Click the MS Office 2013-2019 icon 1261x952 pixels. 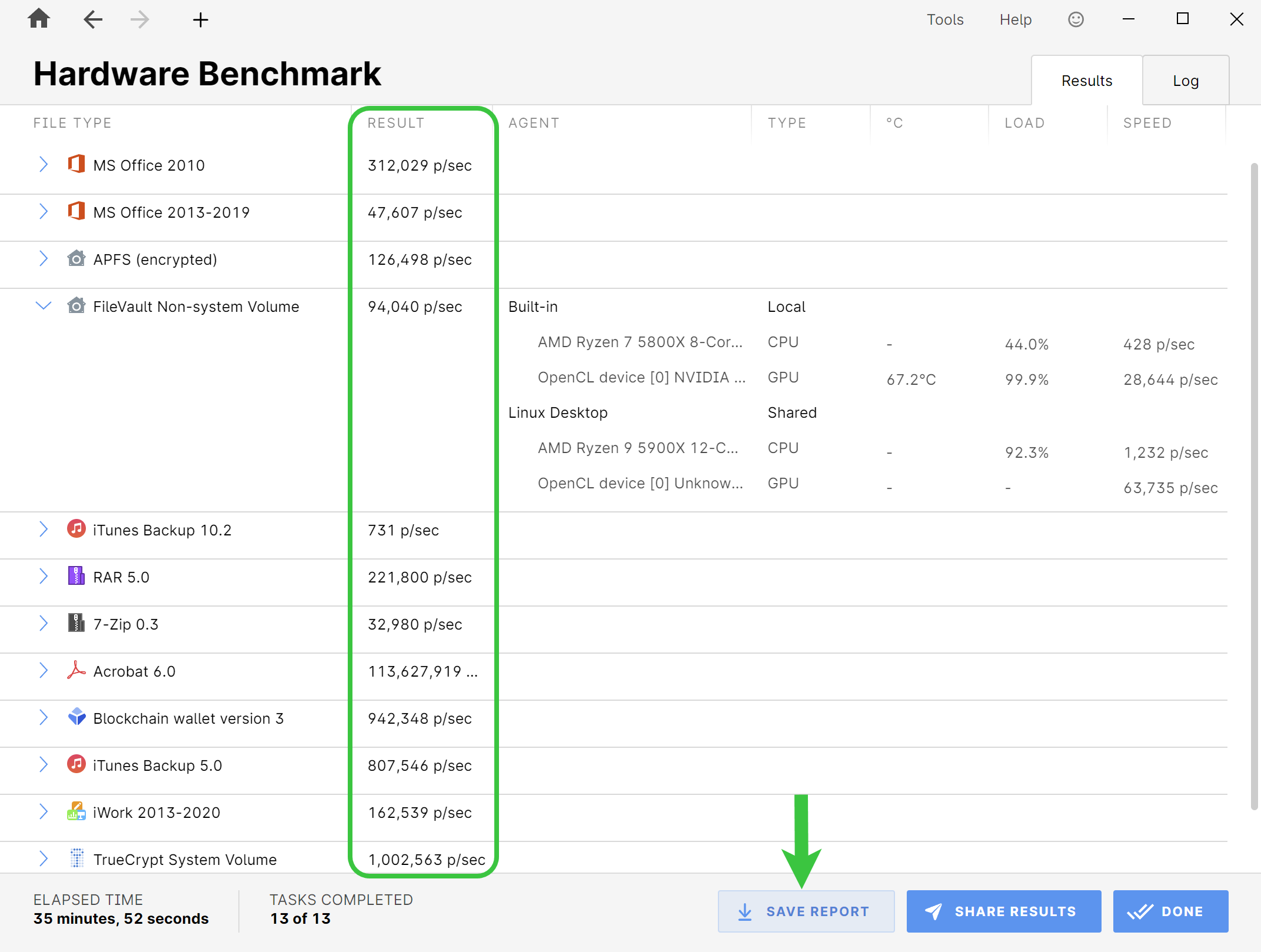(x=76, y=211)
